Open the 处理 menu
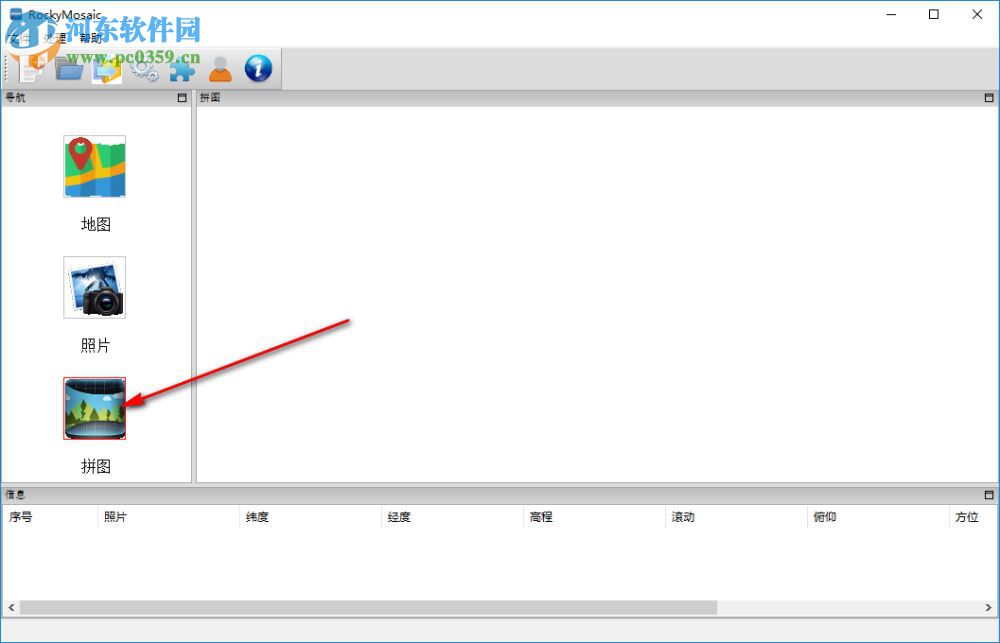The height and width of the screenshot is (643, 1000). tap(55, 38)
